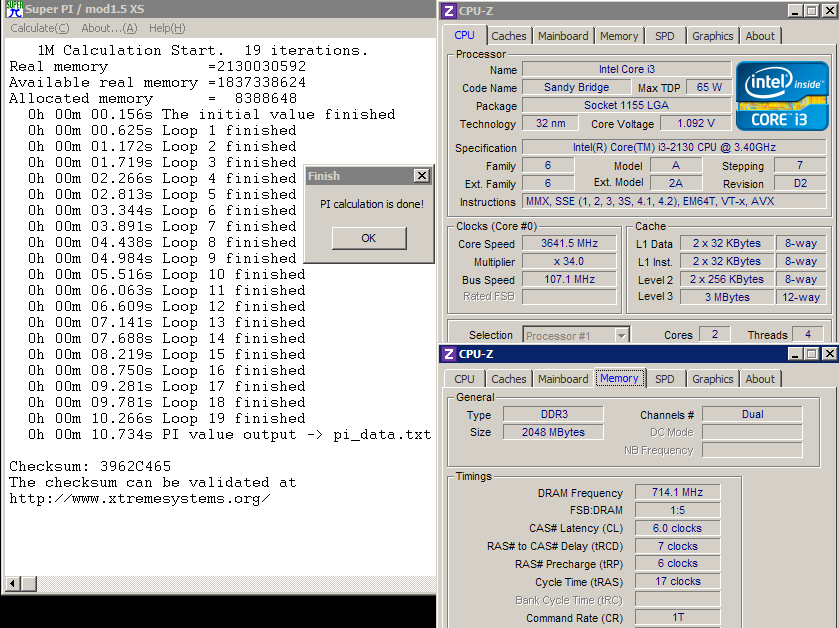Screen dimensions: 839x628
Task: Switch to CPU tab in the CPU-Z memory window
Action: [464, 379]
